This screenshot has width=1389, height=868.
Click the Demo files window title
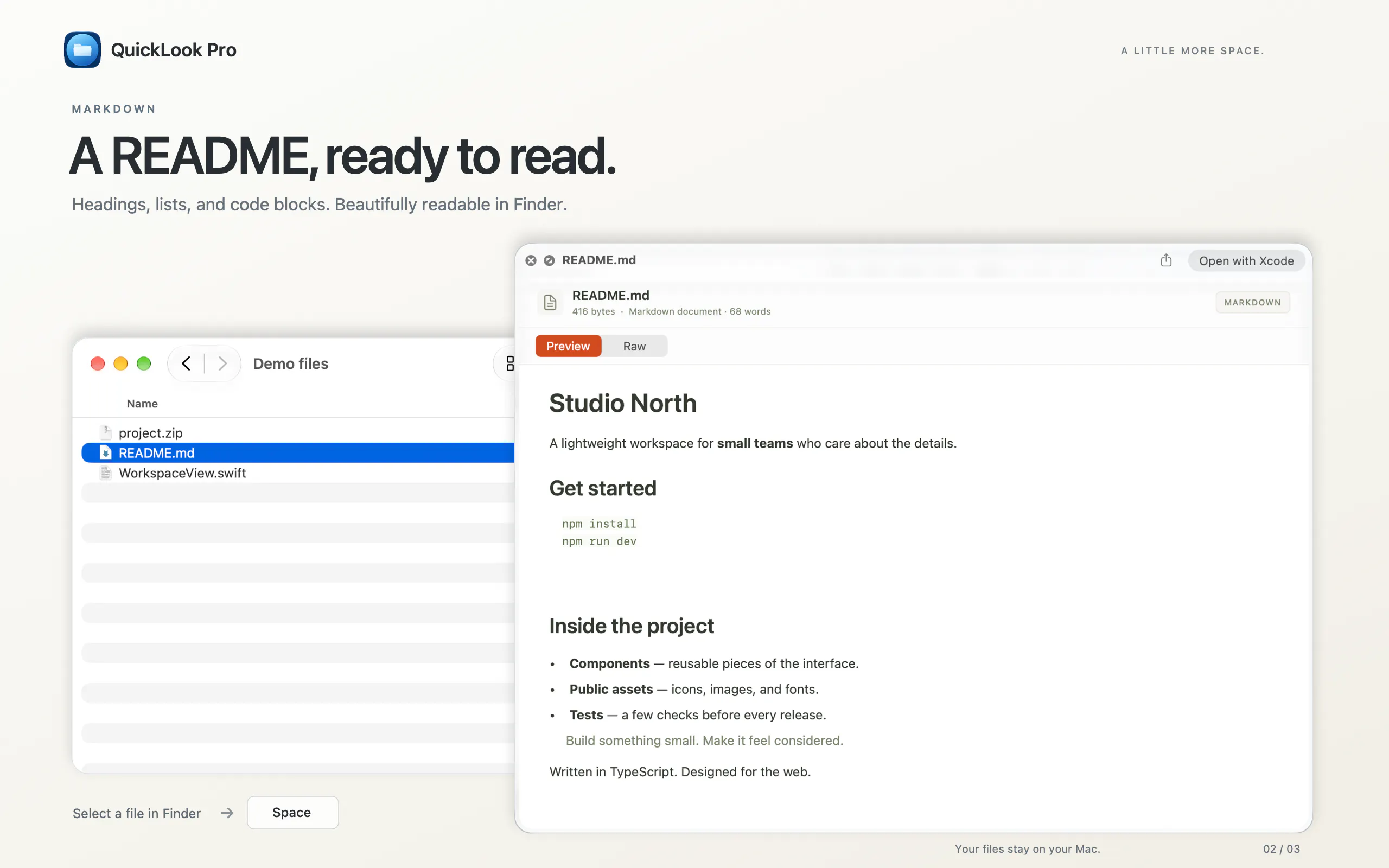click(x=290, y=363)
